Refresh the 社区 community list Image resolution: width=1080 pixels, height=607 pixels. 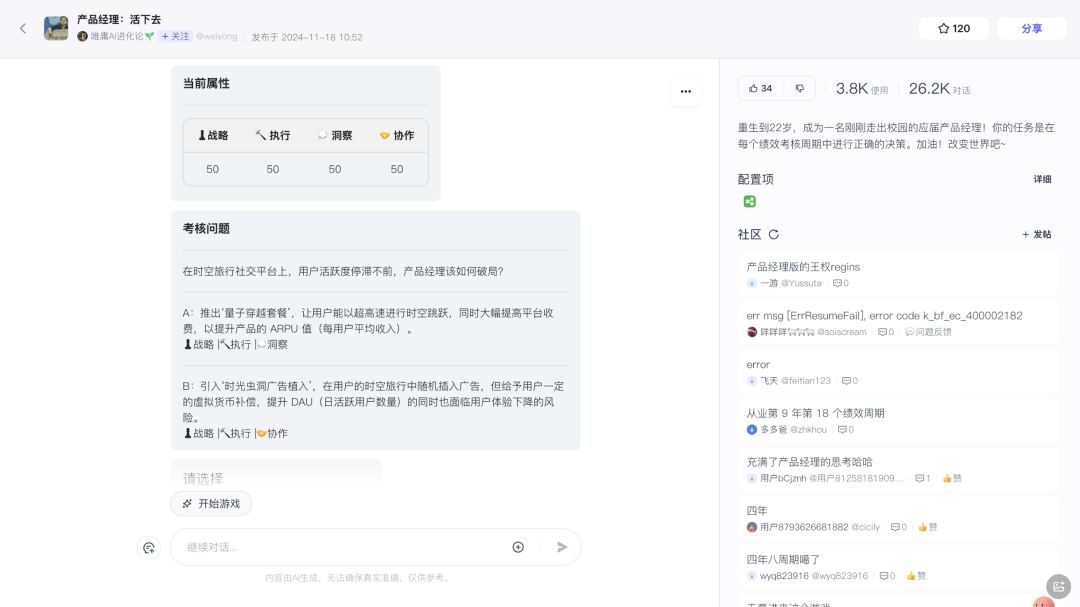tap(773, 235)
